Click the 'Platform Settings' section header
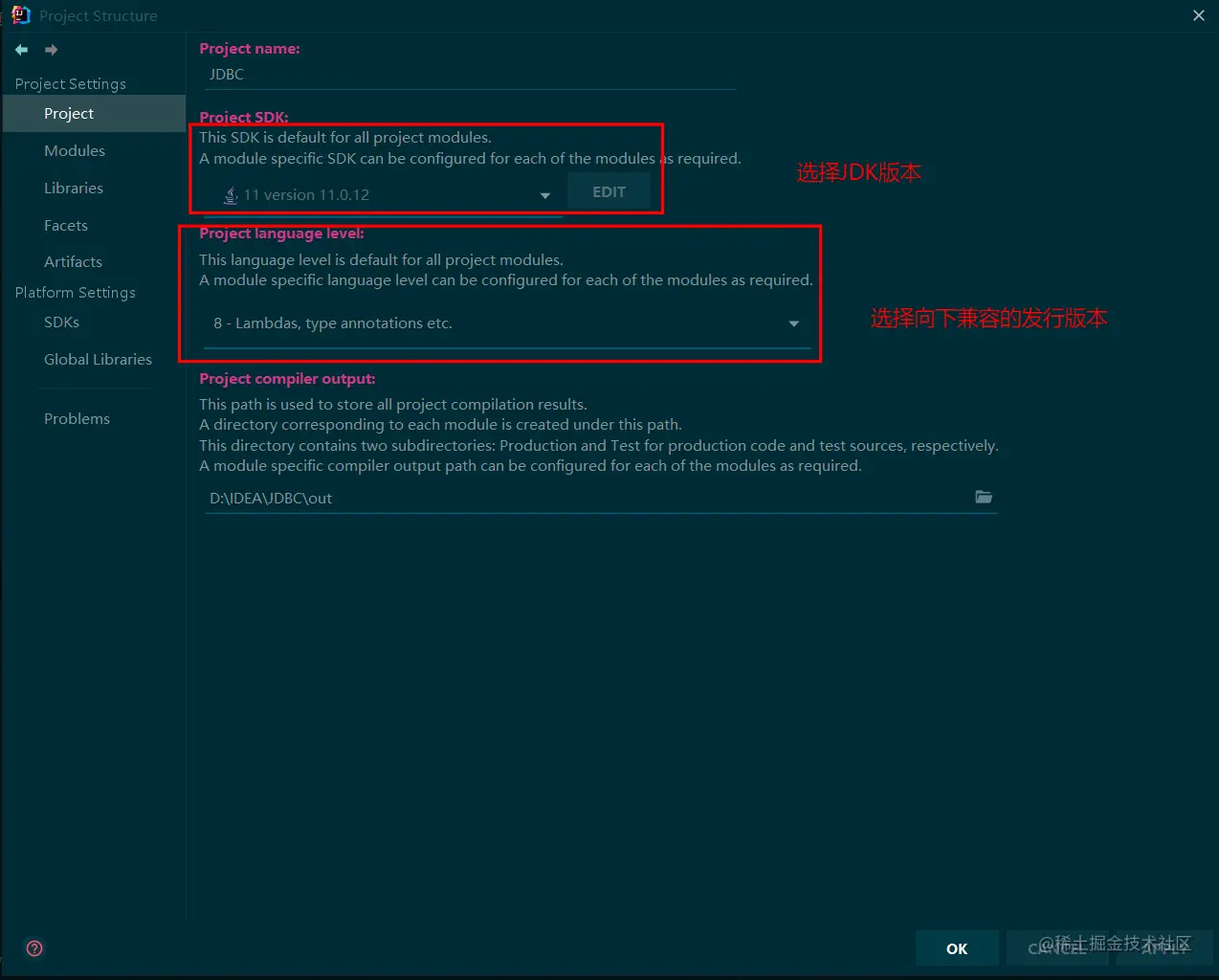Image resolution: width=1219 pixels, height=980 pixels. tap(76, 293)
